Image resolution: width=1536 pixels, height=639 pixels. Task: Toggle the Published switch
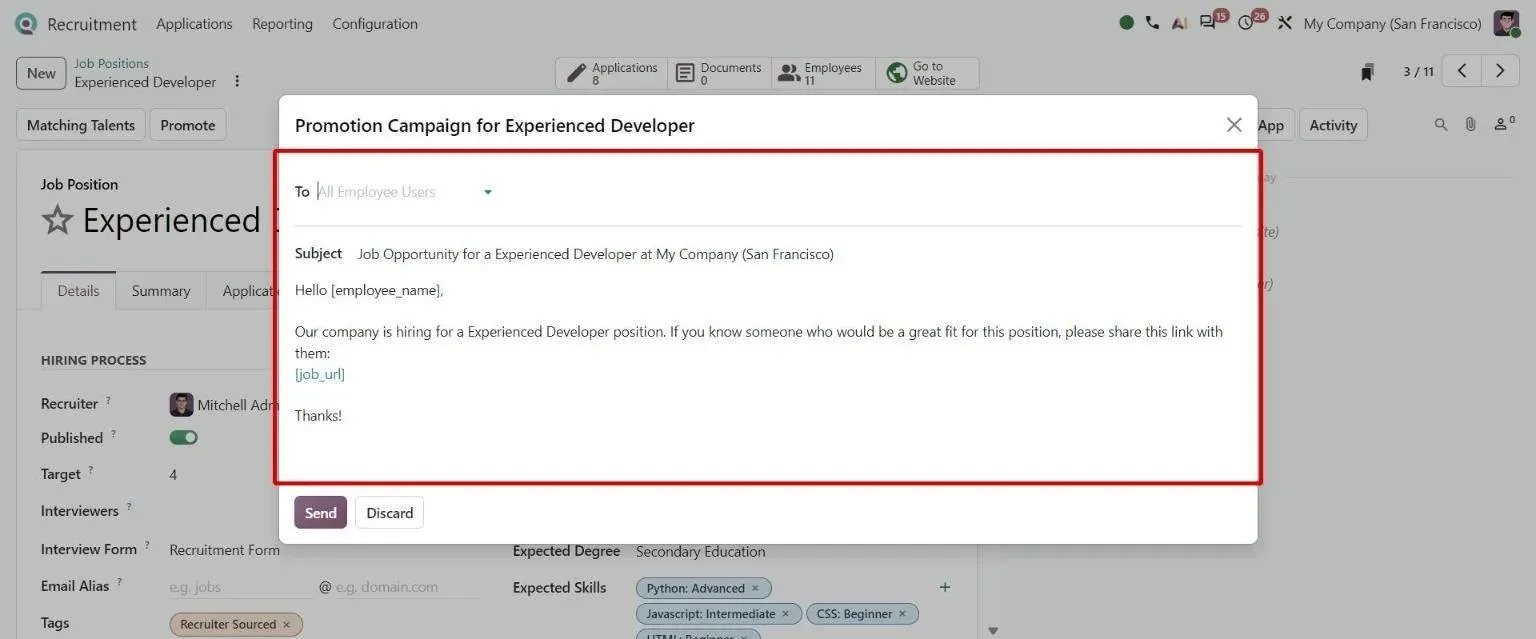point(184,438)
